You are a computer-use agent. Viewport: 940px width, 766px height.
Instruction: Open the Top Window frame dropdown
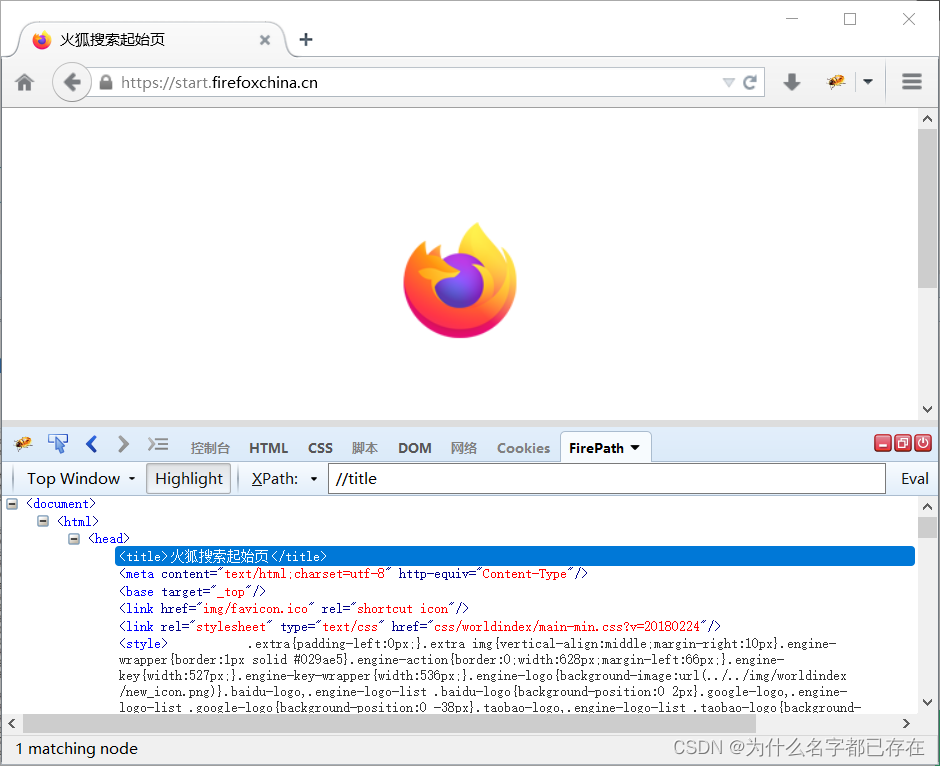[x=80, y=478]
